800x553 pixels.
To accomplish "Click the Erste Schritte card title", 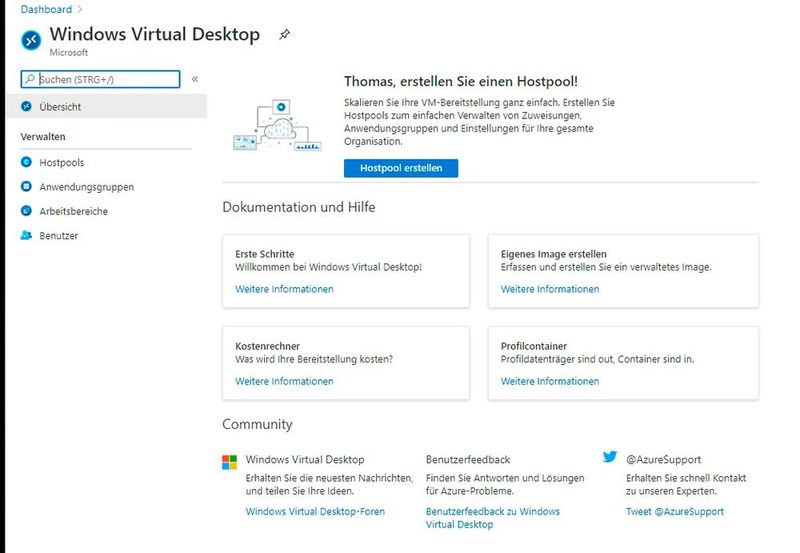I will (x=265, y=254).
